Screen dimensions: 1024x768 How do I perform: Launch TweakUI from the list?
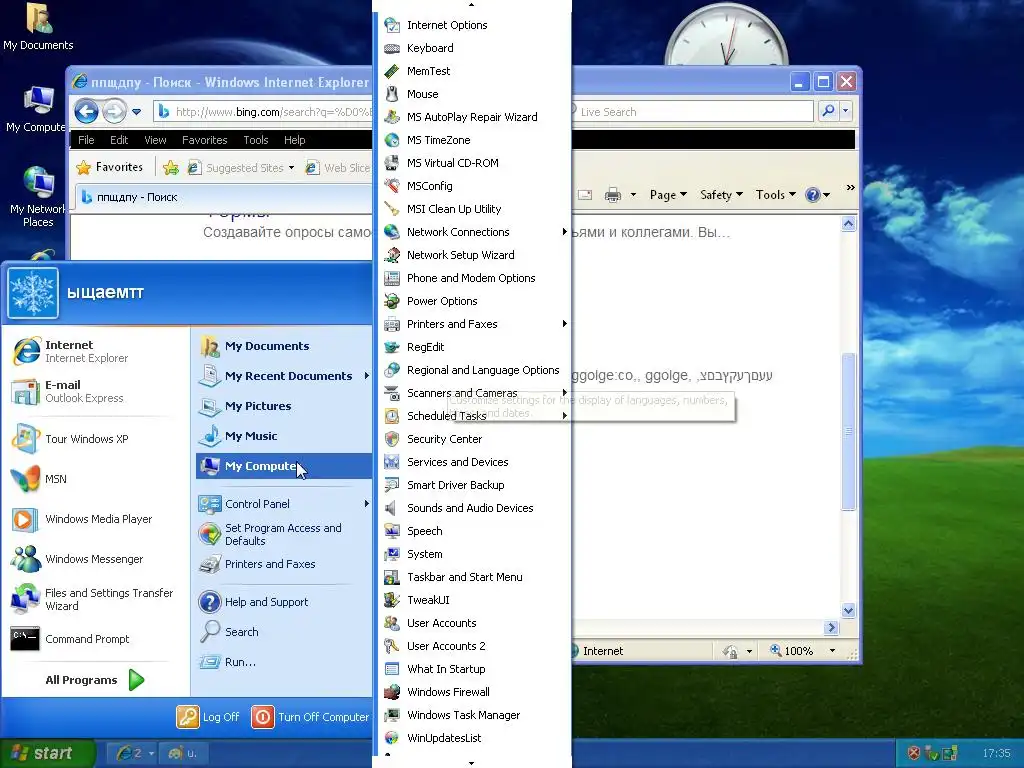pos(472,600)
